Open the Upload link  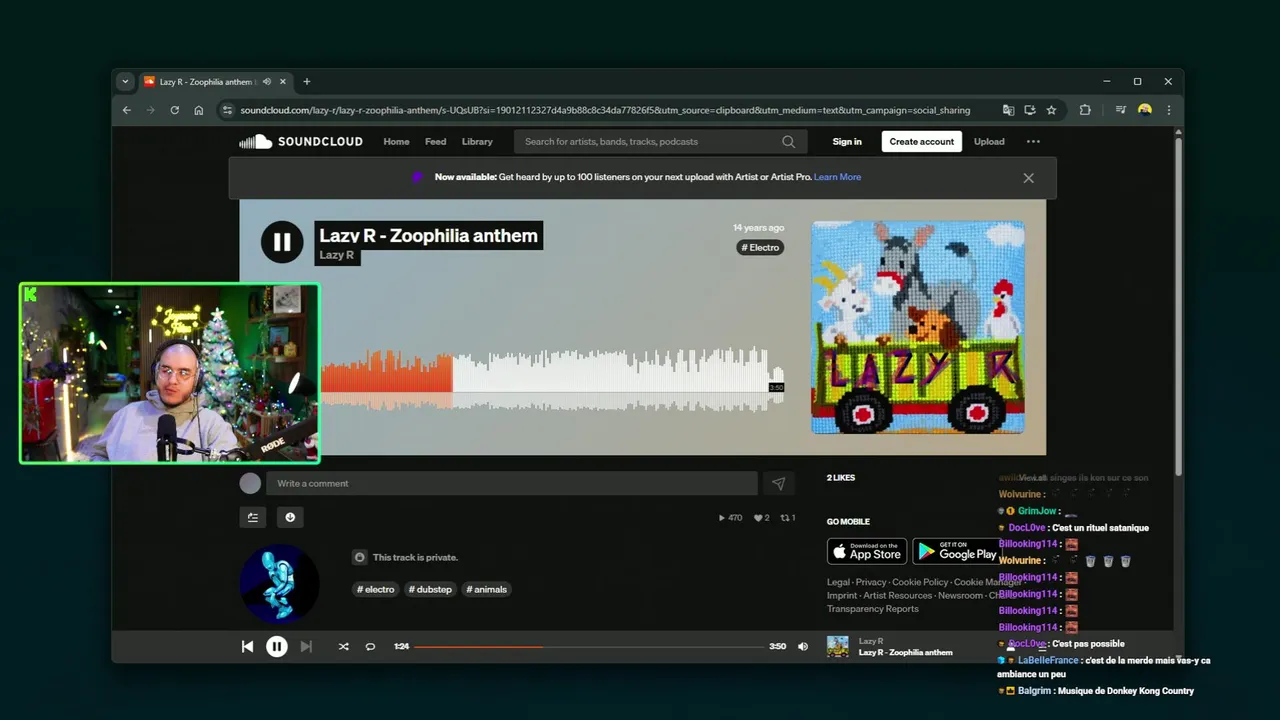[989, 142]
